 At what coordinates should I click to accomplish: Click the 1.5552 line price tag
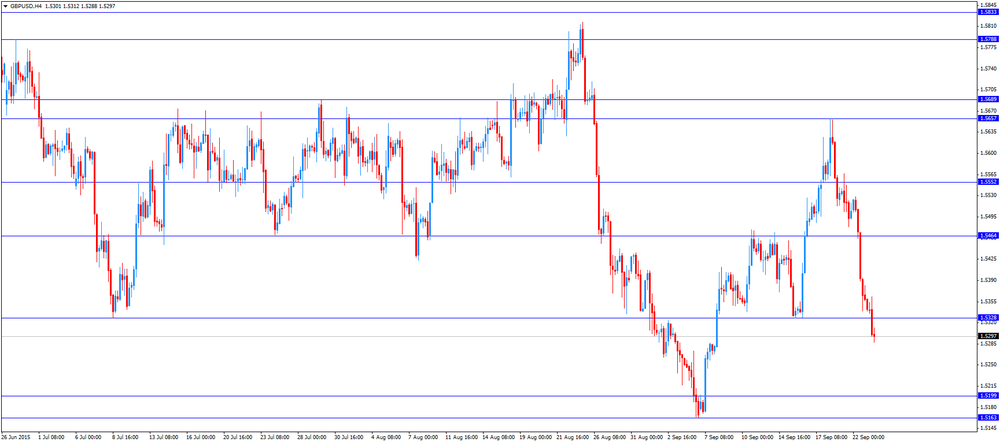pyautogui.click(x=987, y=182)
